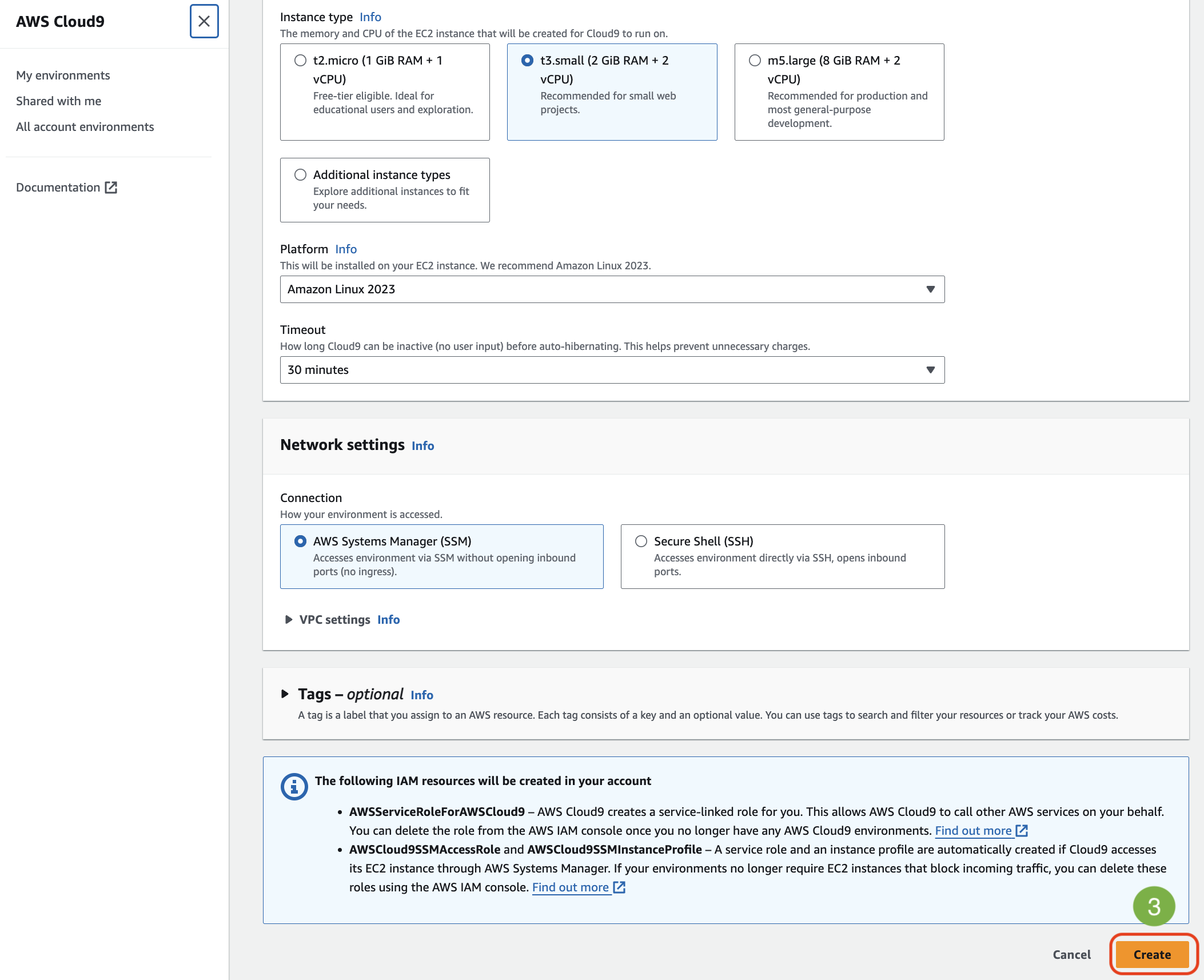Click Info next to Platform

(x=345, y=249)
